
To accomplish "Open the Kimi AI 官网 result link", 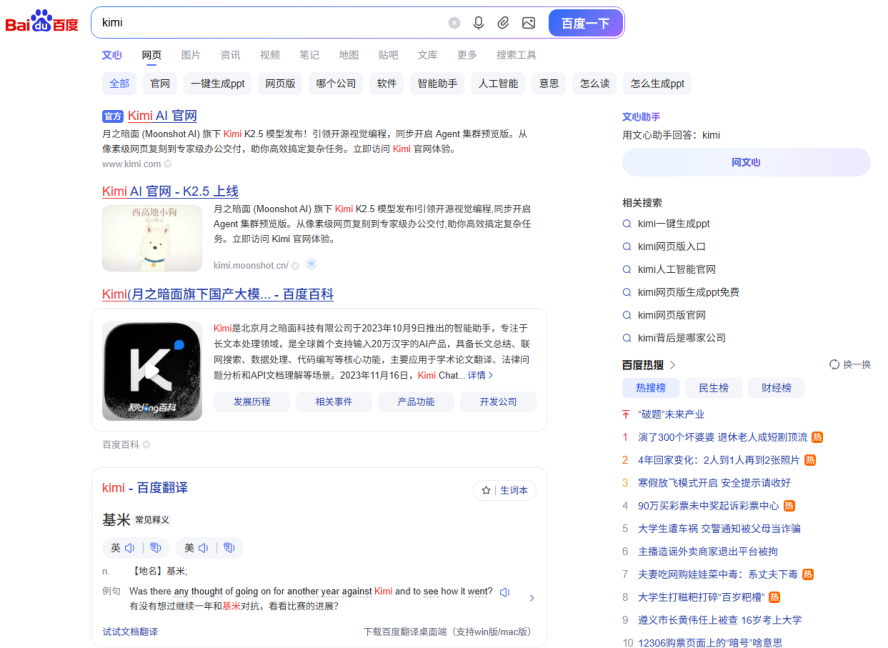I will [x=162, y=116].
